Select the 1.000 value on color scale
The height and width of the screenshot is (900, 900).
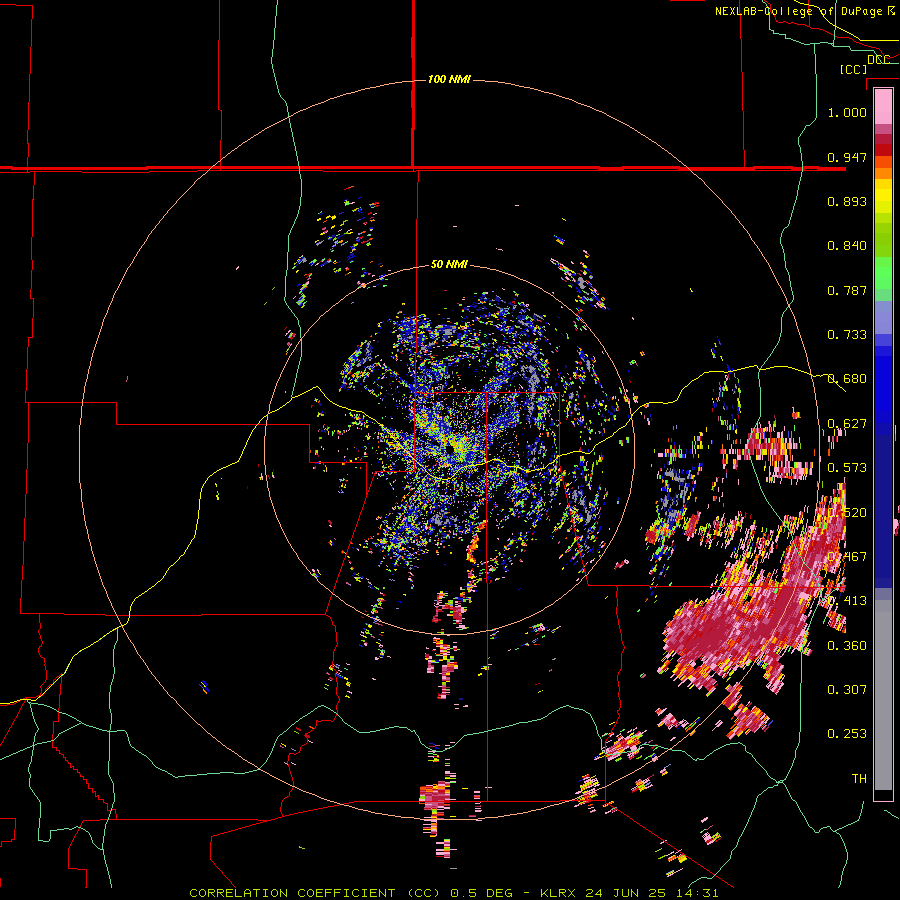point(847,112)
